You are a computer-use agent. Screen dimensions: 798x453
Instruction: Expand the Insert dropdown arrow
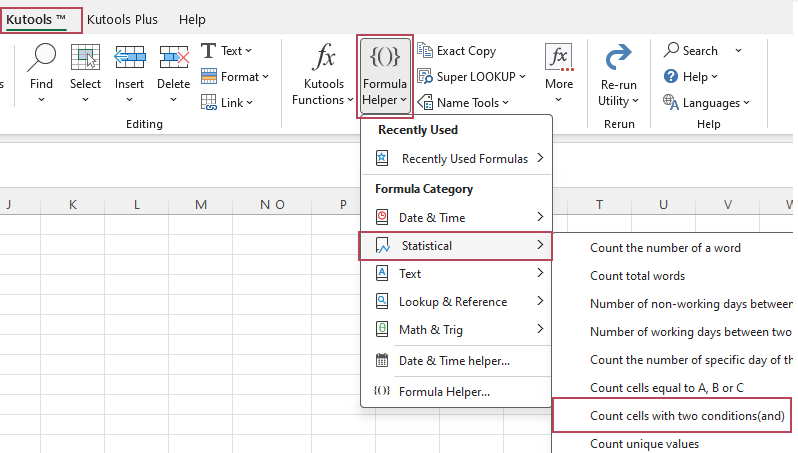[x=129, y=100]
